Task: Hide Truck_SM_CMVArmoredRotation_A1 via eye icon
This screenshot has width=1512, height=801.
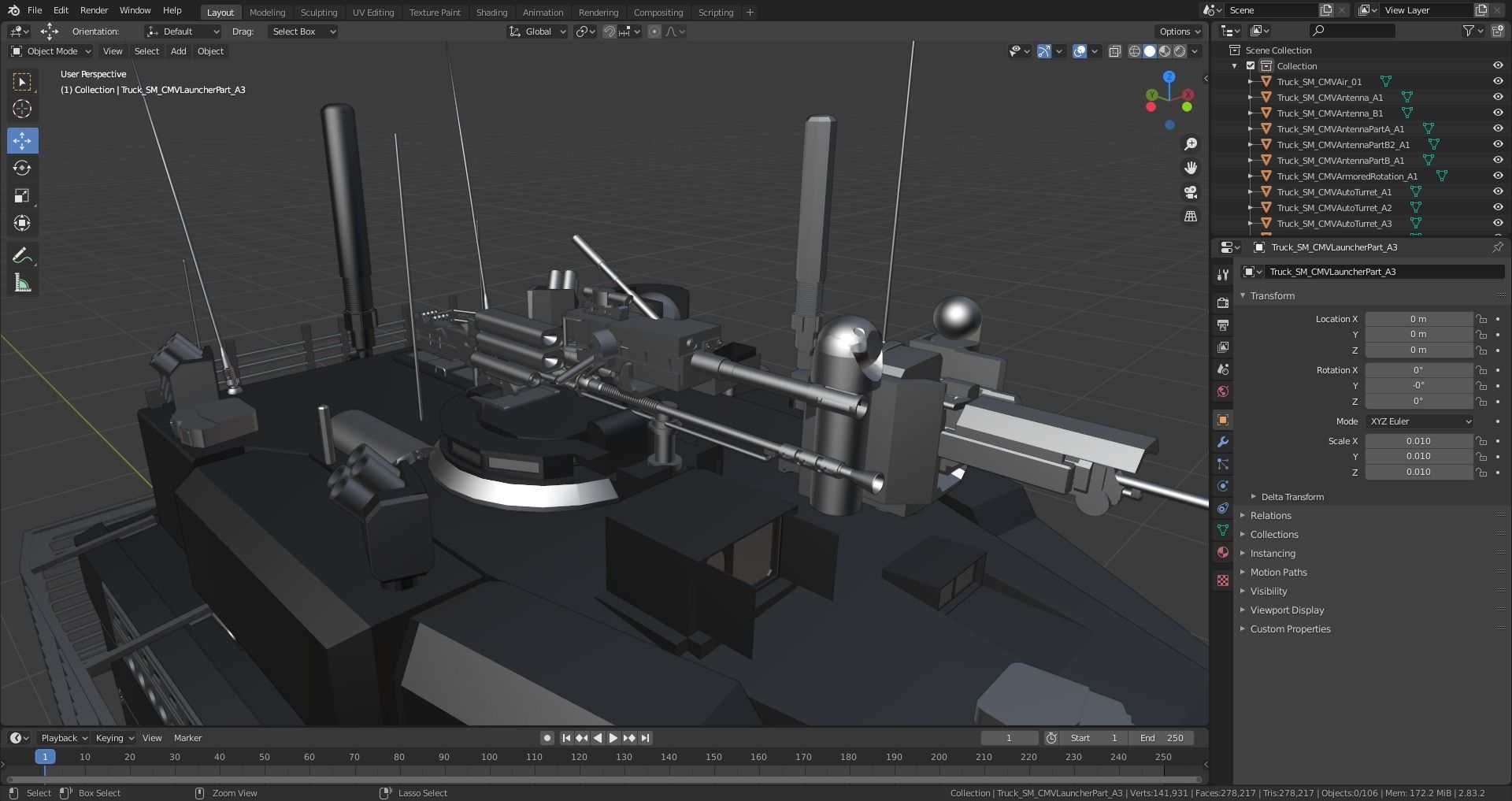Action: (x=1498, y=176)
